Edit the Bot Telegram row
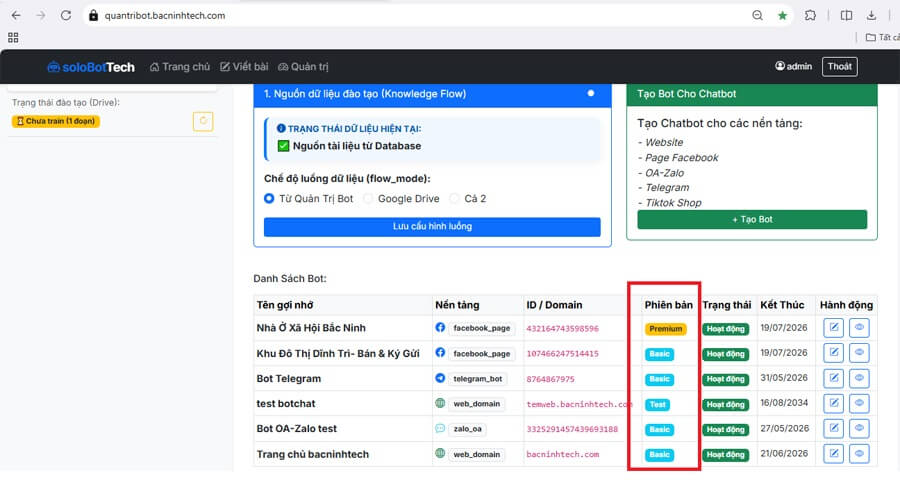Viewport: 900px width, 480px height. click(833, 378)
